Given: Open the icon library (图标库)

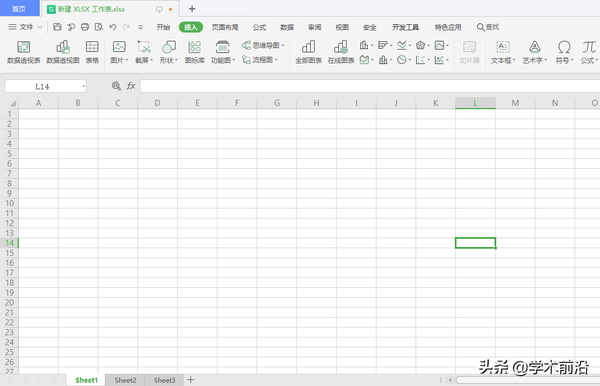Looking at the screenshot, I should pos(194,52).
